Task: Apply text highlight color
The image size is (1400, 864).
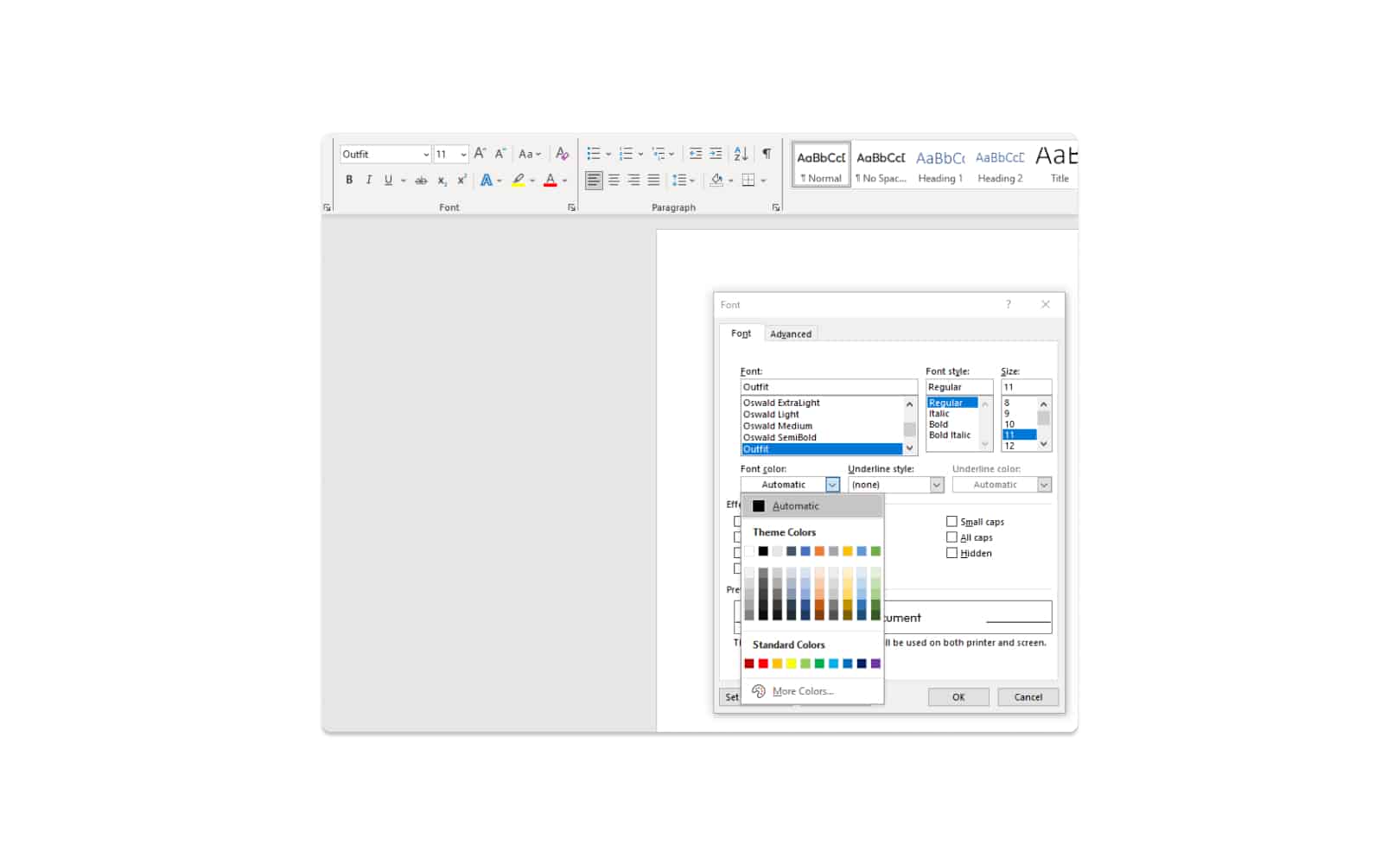Action: pos(519,180)
